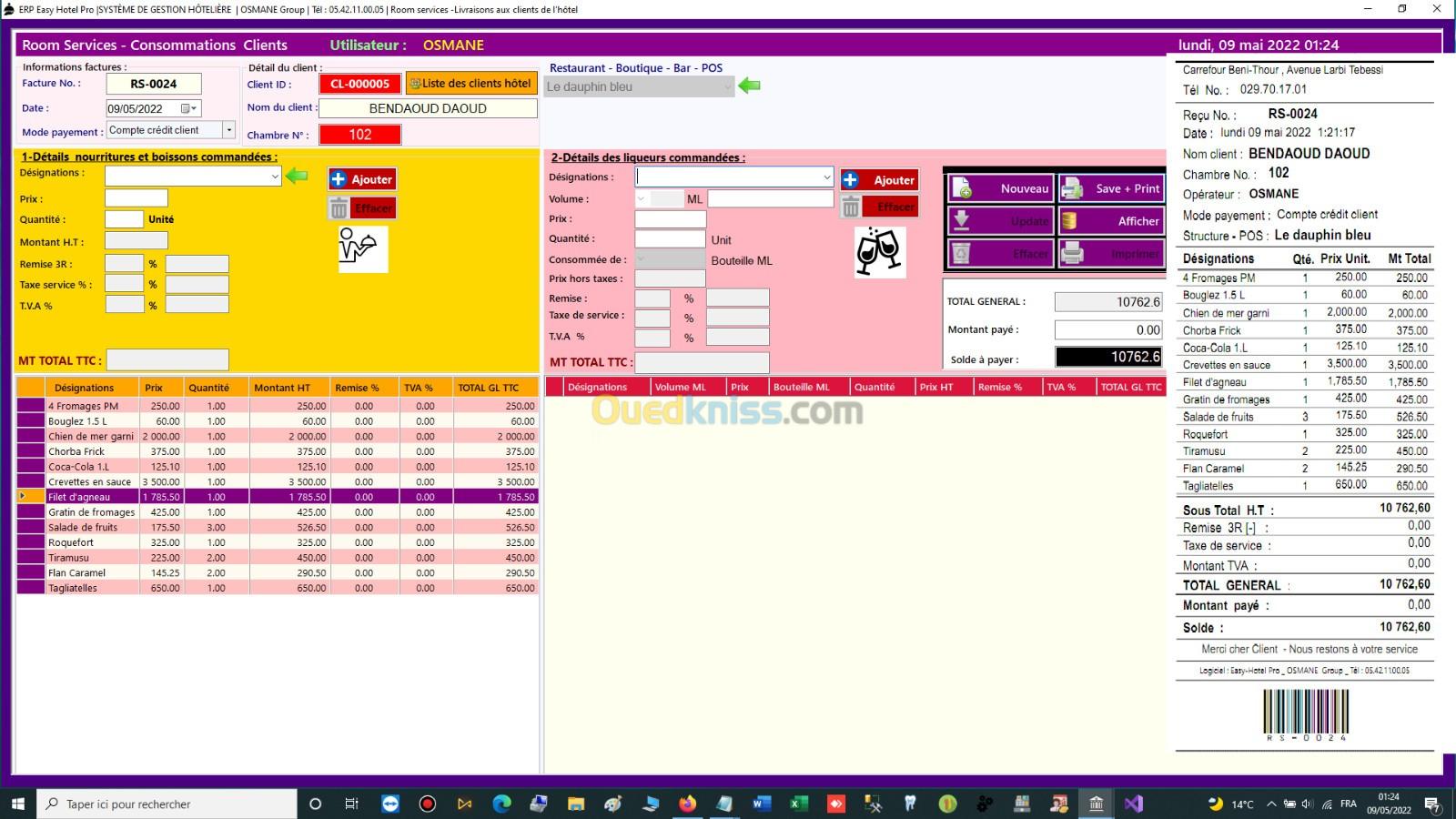Open the Le dauphin bleu POS dropdown
The image size is (1456, 819).
click(x=727, y=86)
